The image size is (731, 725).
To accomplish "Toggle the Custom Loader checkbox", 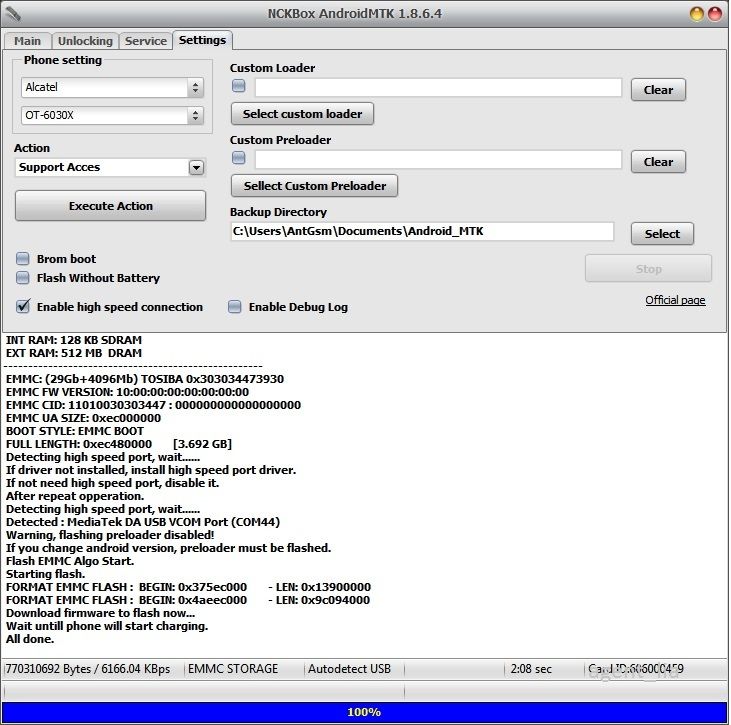I will point(238,86).
